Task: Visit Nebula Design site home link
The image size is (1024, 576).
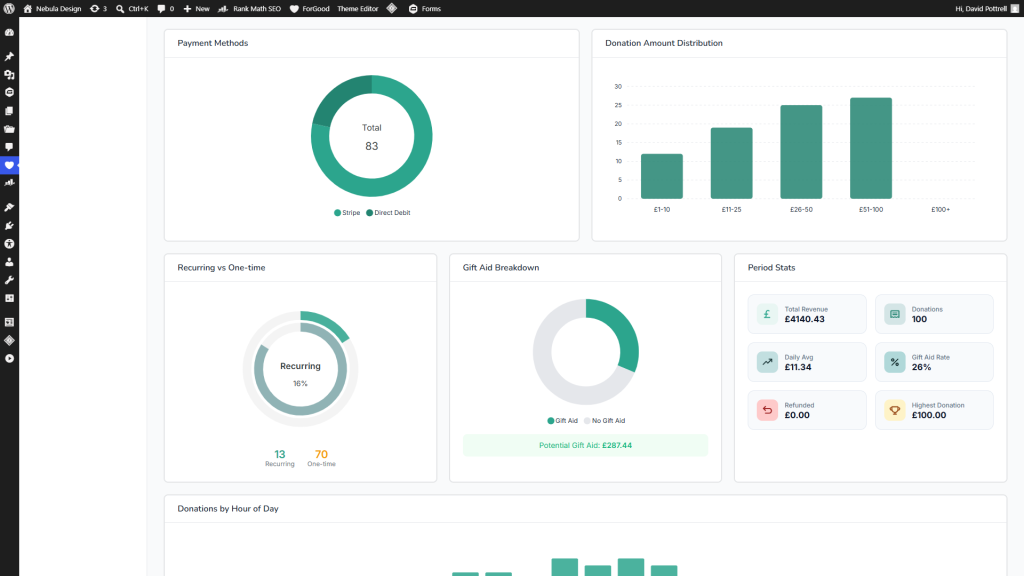Action: coord(52,8)
